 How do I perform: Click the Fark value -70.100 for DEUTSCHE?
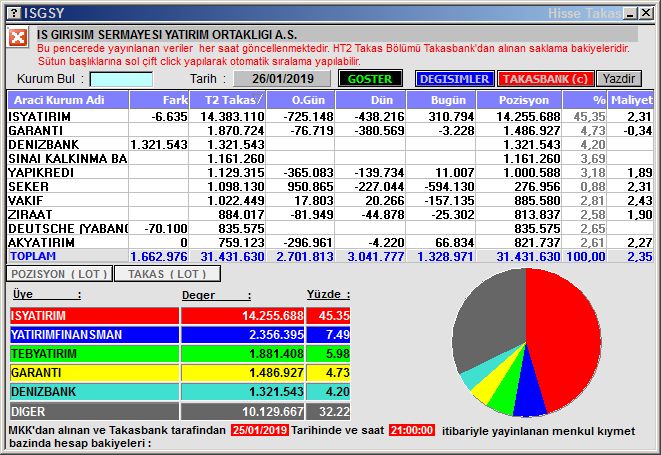166,228
